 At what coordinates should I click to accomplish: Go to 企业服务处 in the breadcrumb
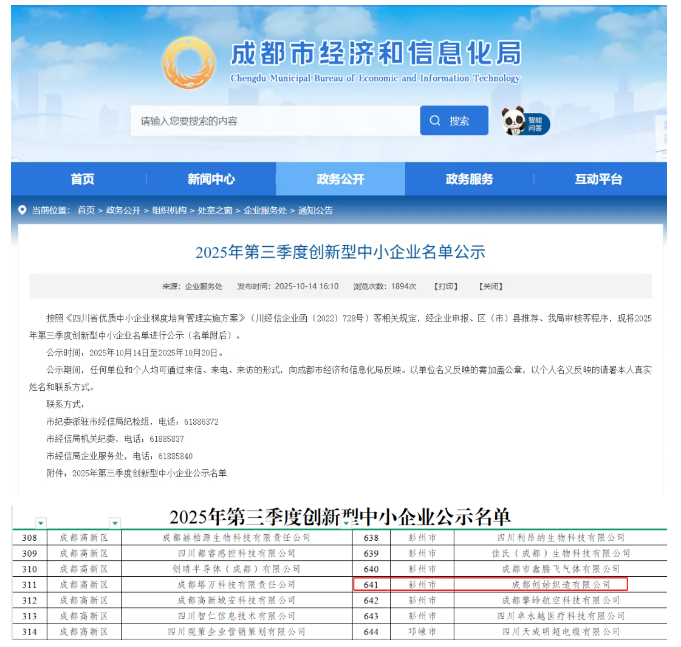tap(265, 210)
